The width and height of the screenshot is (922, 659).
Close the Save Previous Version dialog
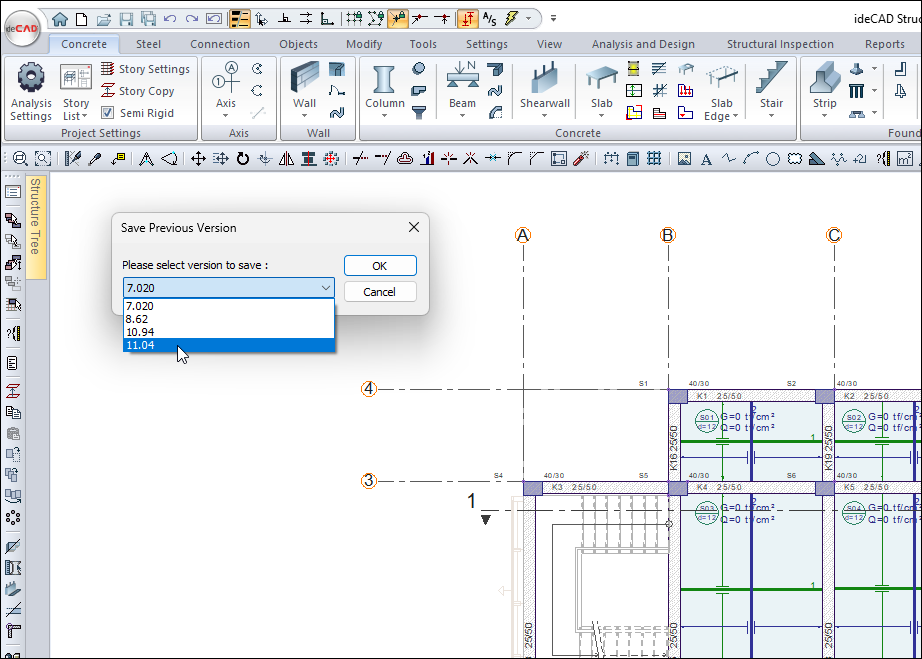414,227
